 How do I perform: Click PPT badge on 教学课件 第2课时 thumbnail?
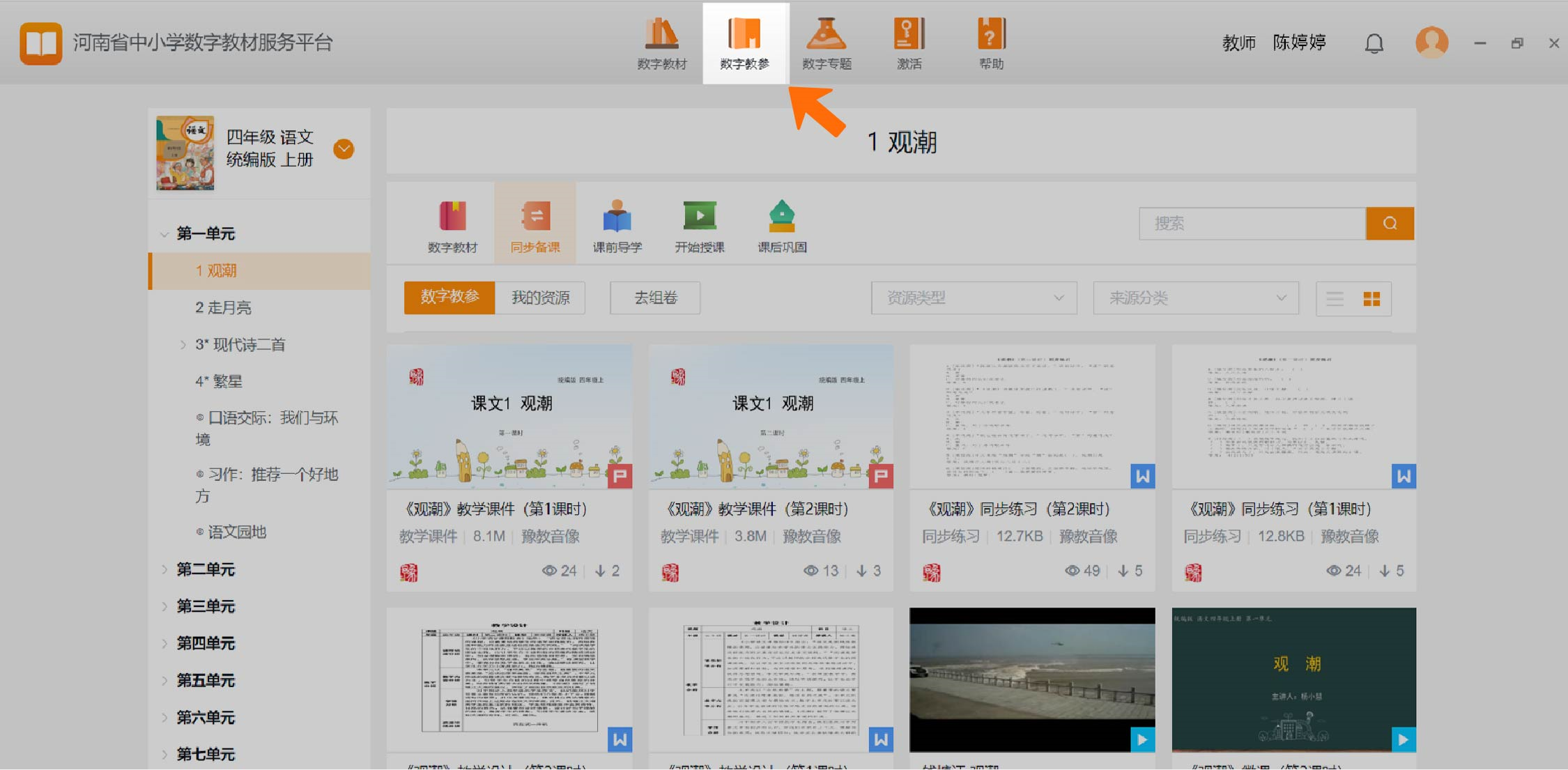pyautogui.click(x=881, y=476)
